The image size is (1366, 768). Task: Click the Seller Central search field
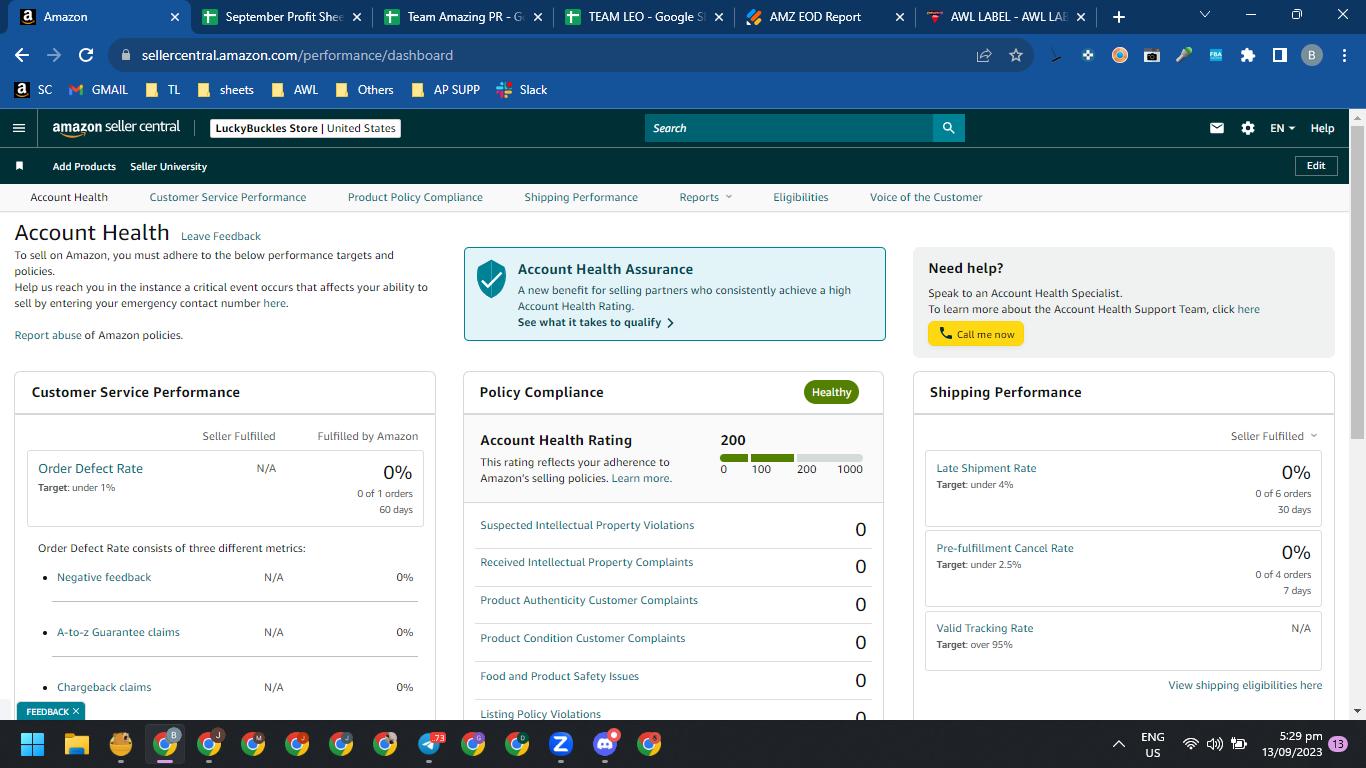(x=789, y=128)
